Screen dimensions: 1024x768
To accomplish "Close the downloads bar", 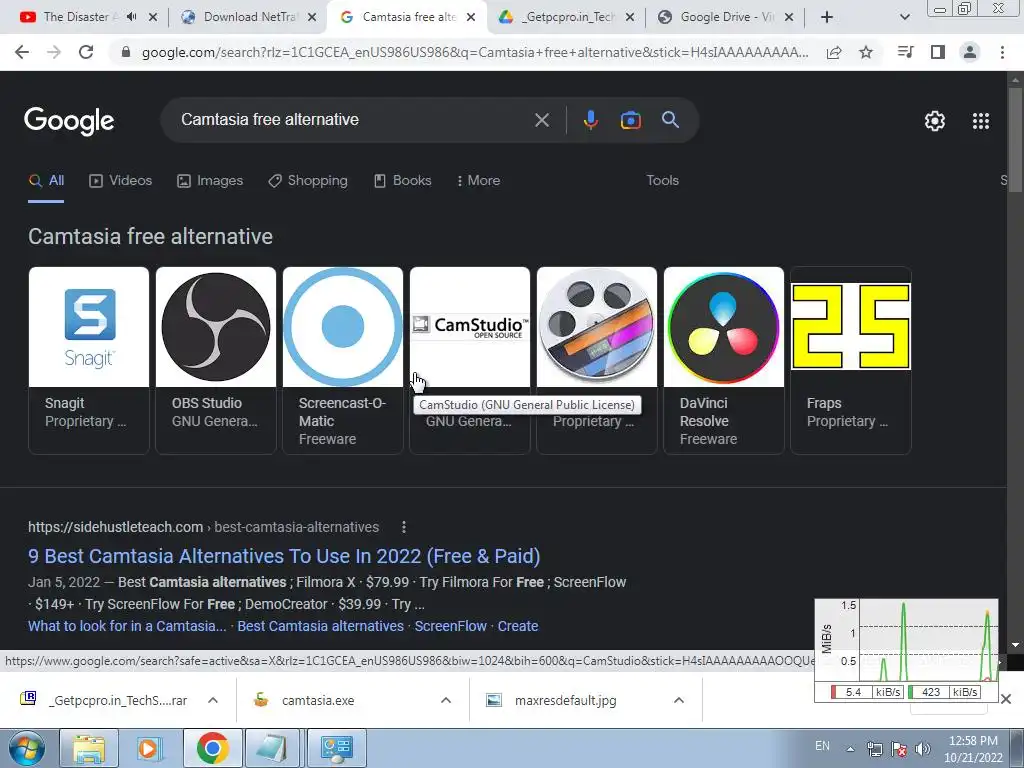I will pos(1006,699).
